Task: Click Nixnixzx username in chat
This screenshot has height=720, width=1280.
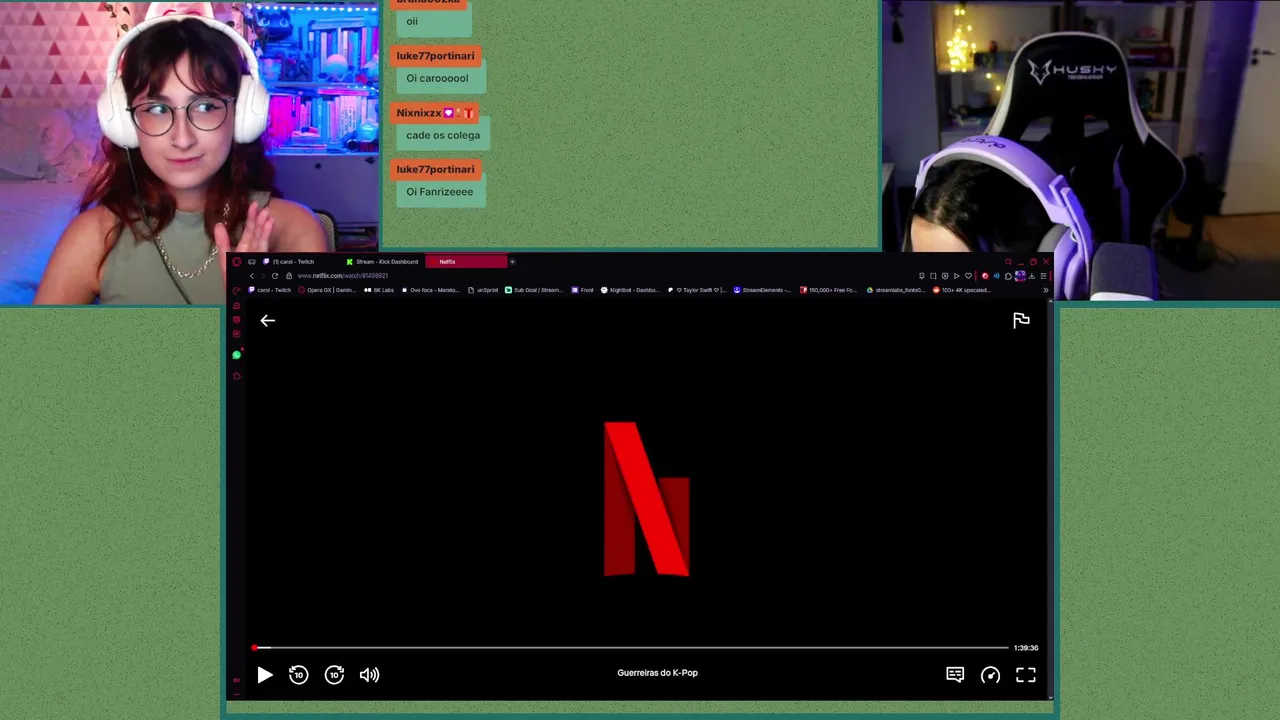Action: tap(418, 113)
